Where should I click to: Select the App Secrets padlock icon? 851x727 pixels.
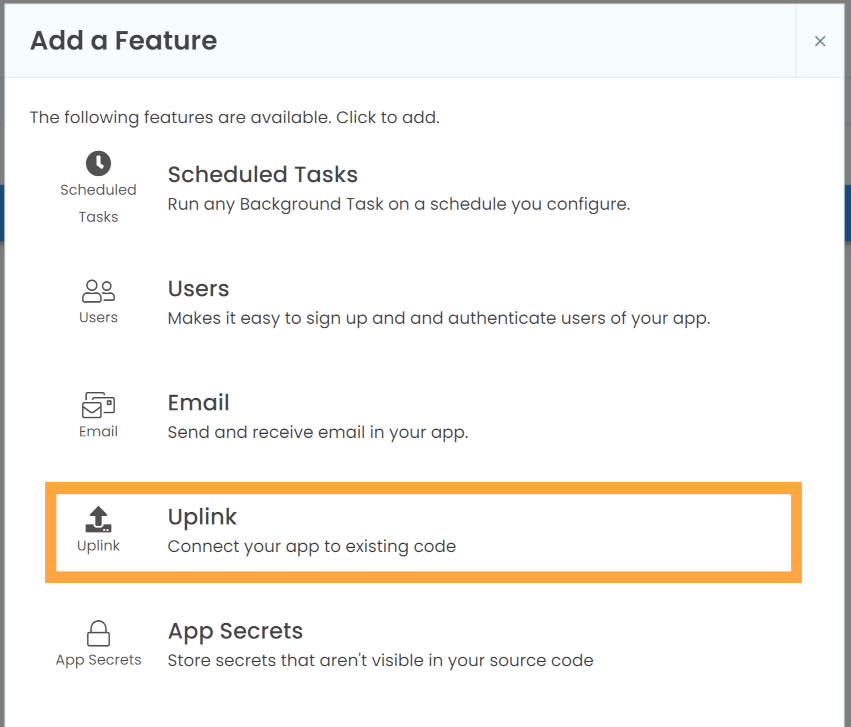click(x=98, y=633)
